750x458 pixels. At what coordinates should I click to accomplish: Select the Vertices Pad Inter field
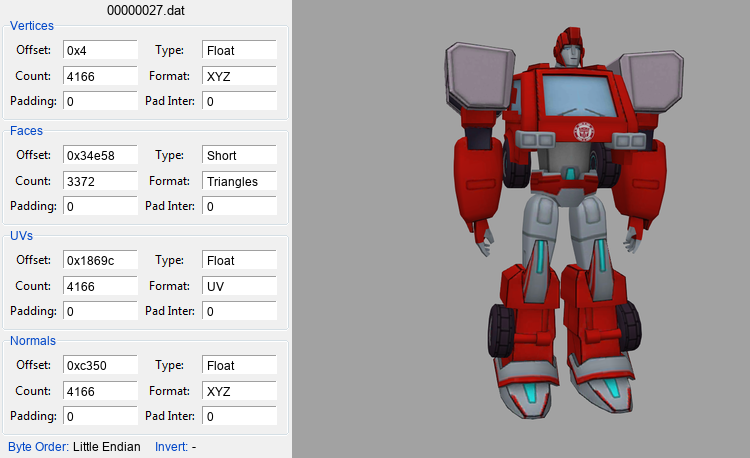click(239, 101)
